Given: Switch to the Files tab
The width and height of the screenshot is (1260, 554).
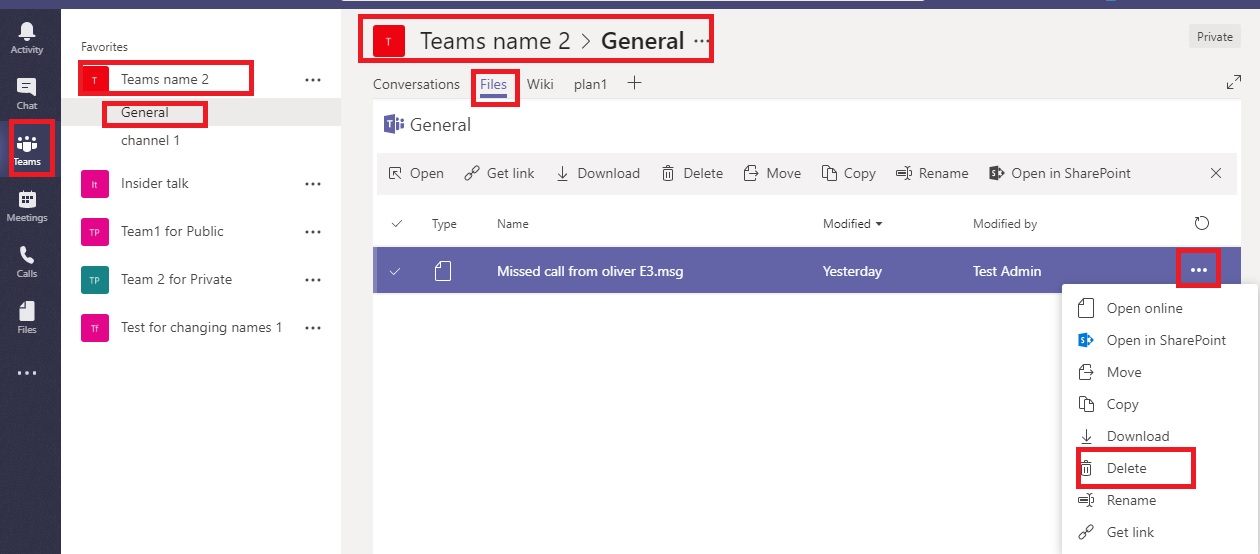Looking at the screenshot, I should 494,86.
